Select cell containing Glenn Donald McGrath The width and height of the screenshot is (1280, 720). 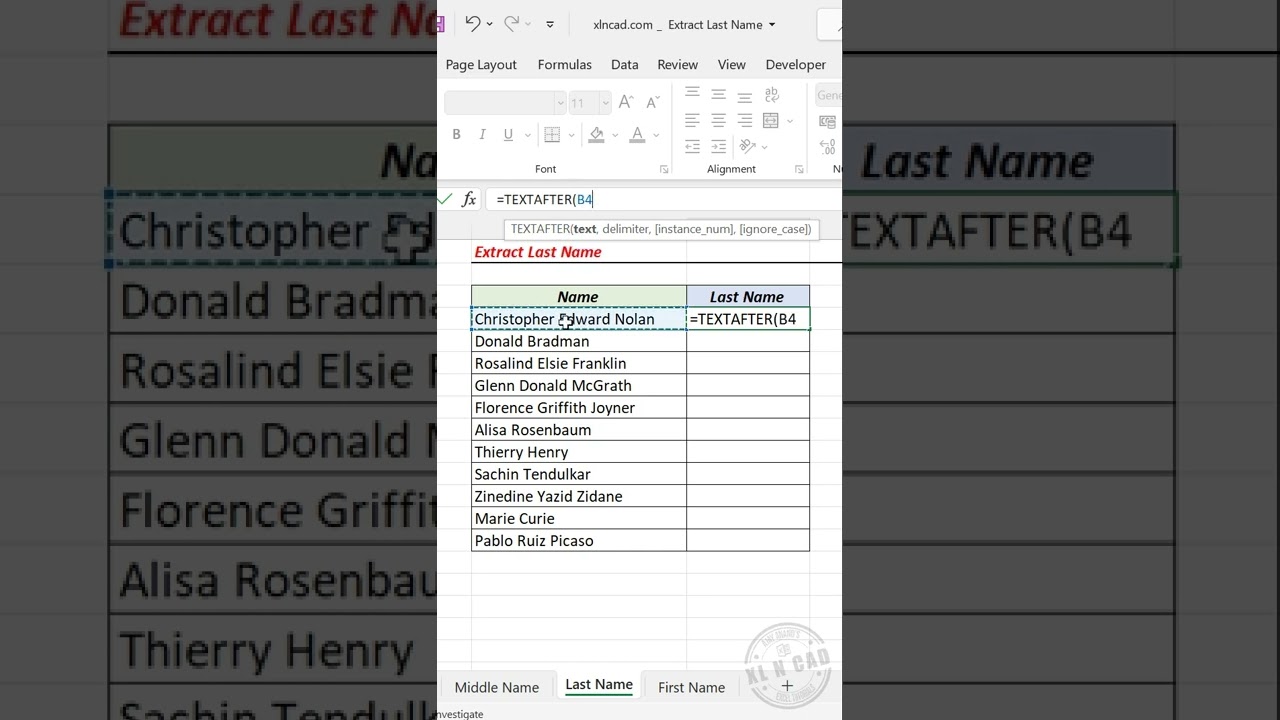579,385
